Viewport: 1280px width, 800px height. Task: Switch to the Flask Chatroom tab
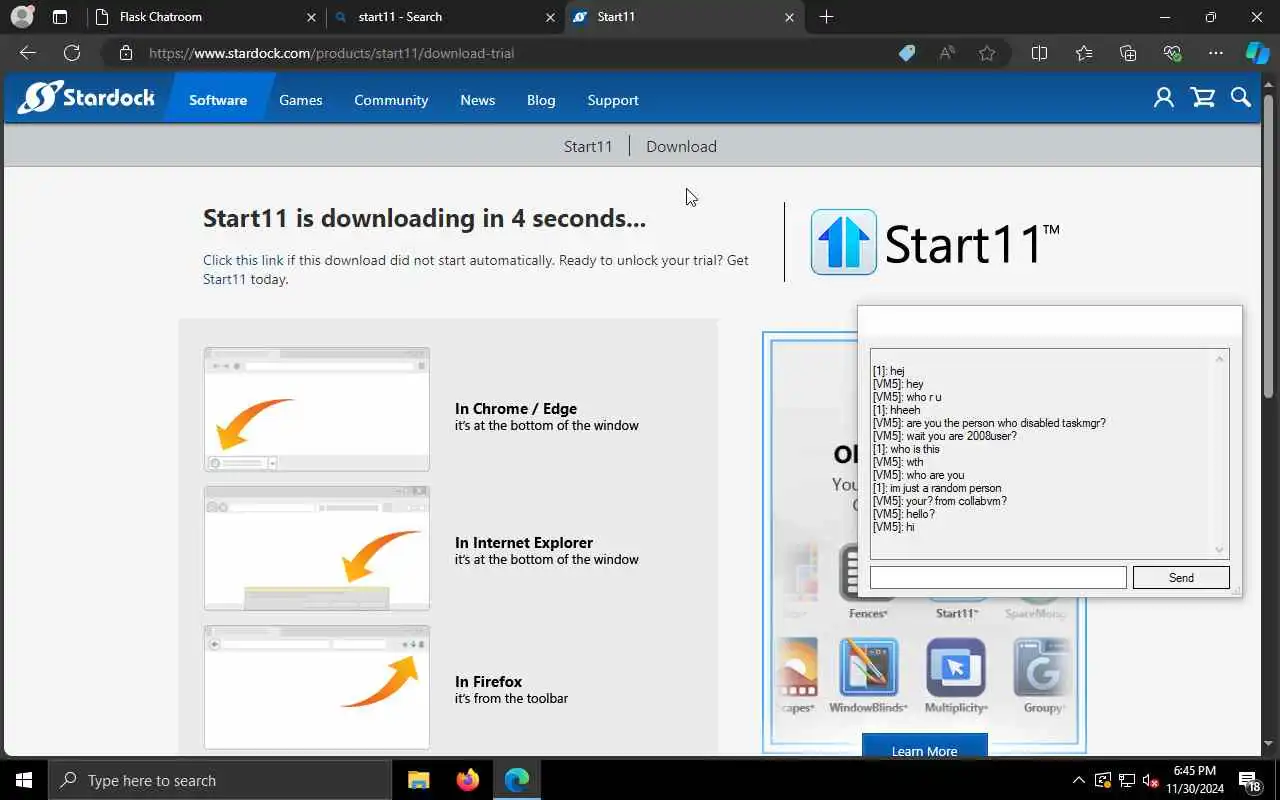tap(205, 17)
